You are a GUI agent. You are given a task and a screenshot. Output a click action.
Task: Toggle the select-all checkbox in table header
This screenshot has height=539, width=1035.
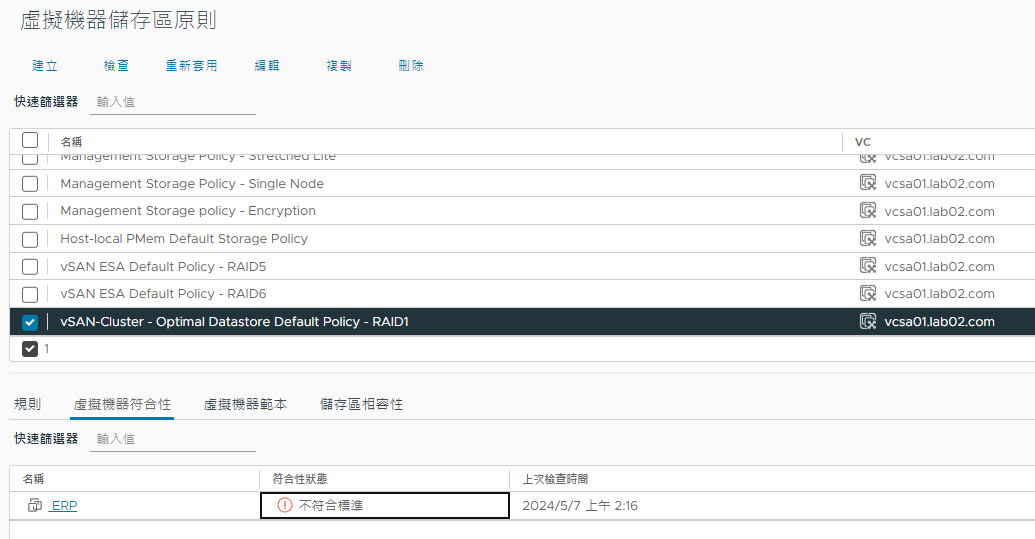coord(30,141)
